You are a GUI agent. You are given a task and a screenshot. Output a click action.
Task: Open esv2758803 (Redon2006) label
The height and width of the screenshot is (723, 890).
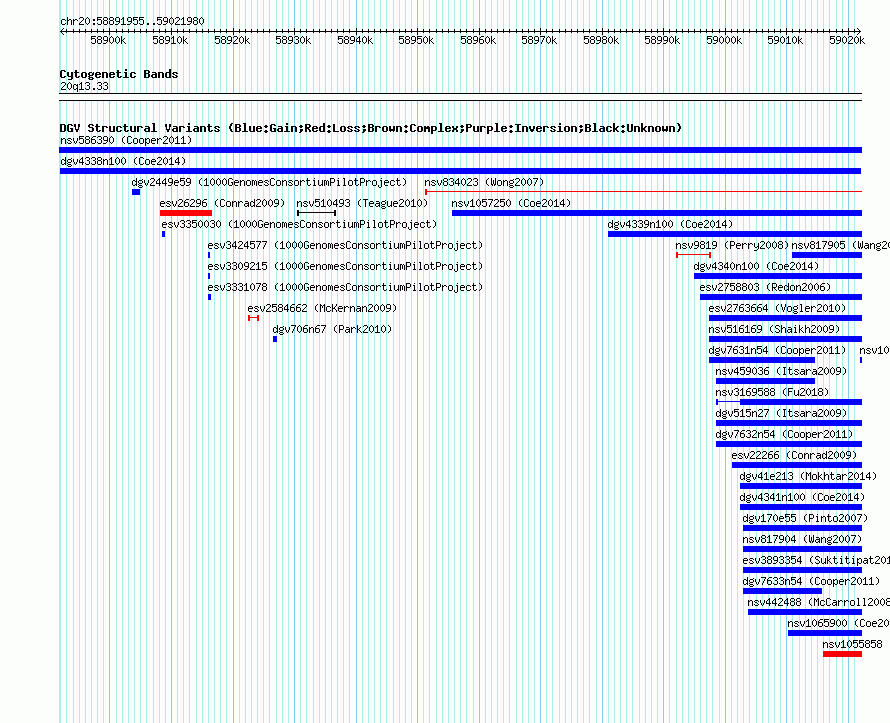click(765, 287)
